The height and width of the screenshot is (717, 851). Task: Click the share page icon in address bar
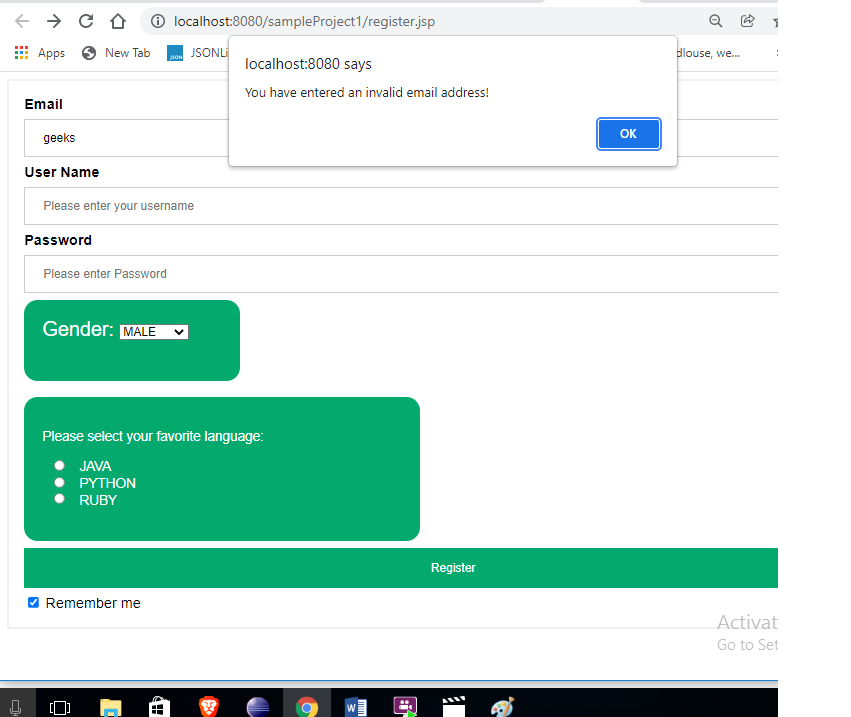pos(747,21)
